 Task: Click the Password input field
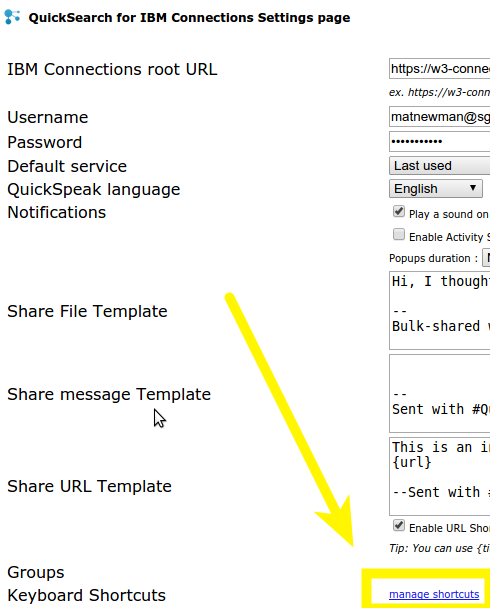(440, 141)
